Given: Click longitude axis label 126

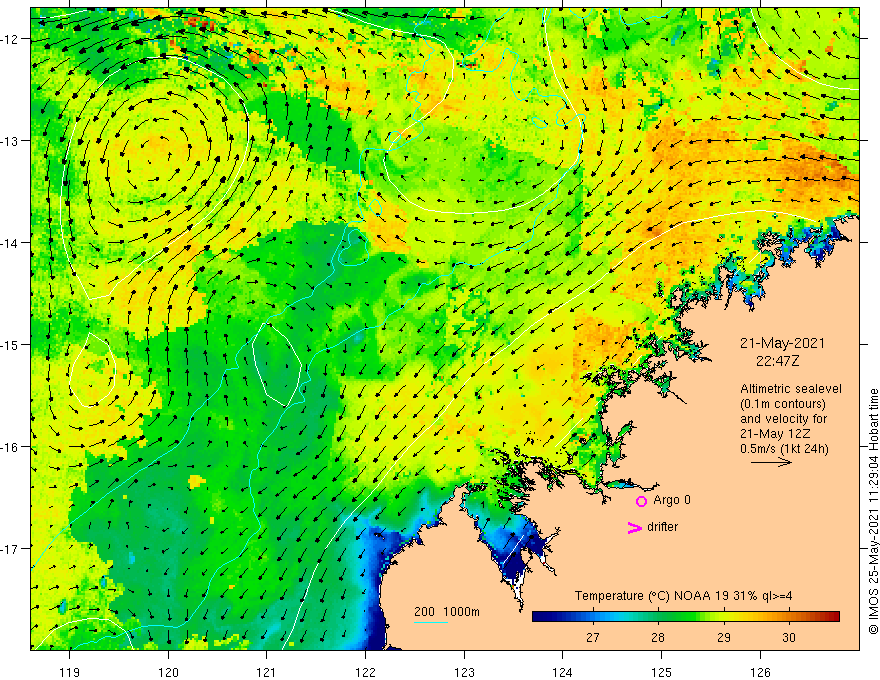Looking at the screenshot, I should point(760,672).
